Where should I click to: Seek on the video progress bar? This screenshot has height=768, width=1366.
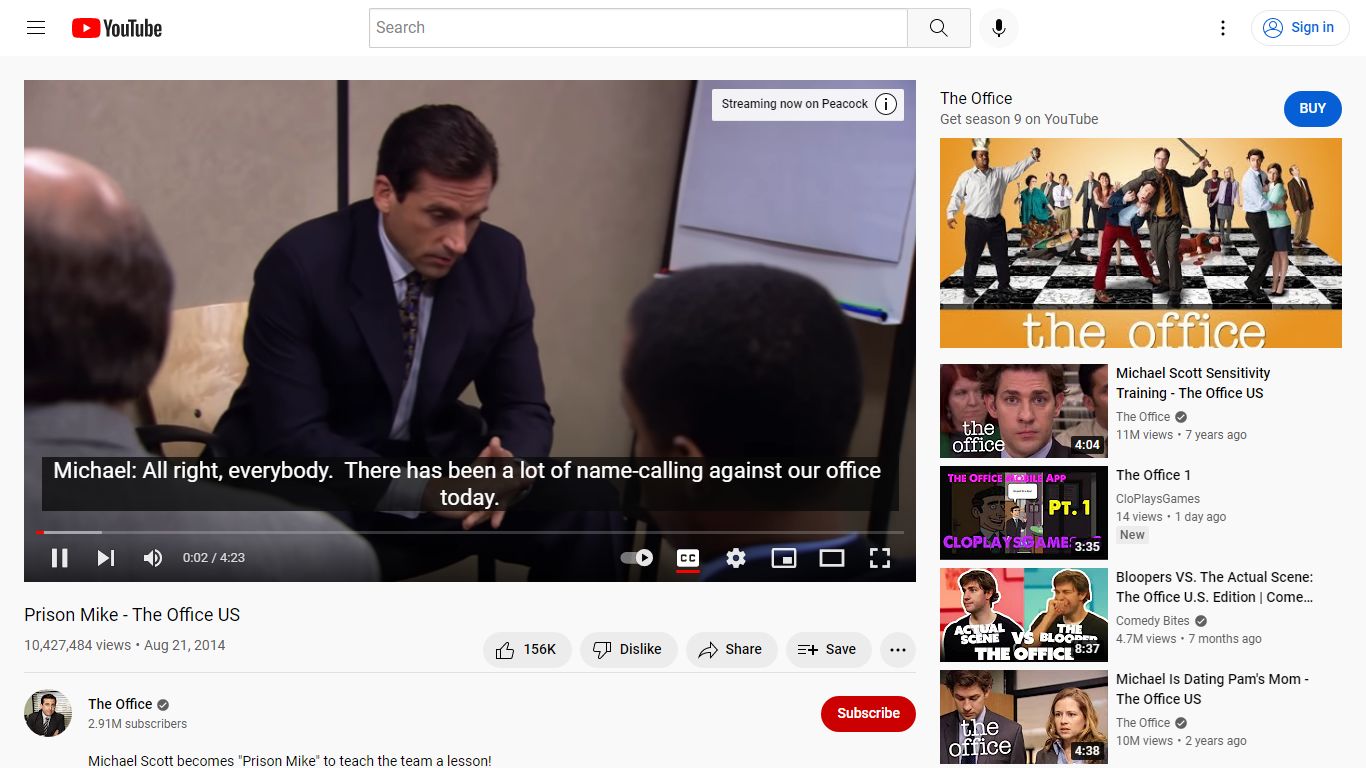coord(470,532)
